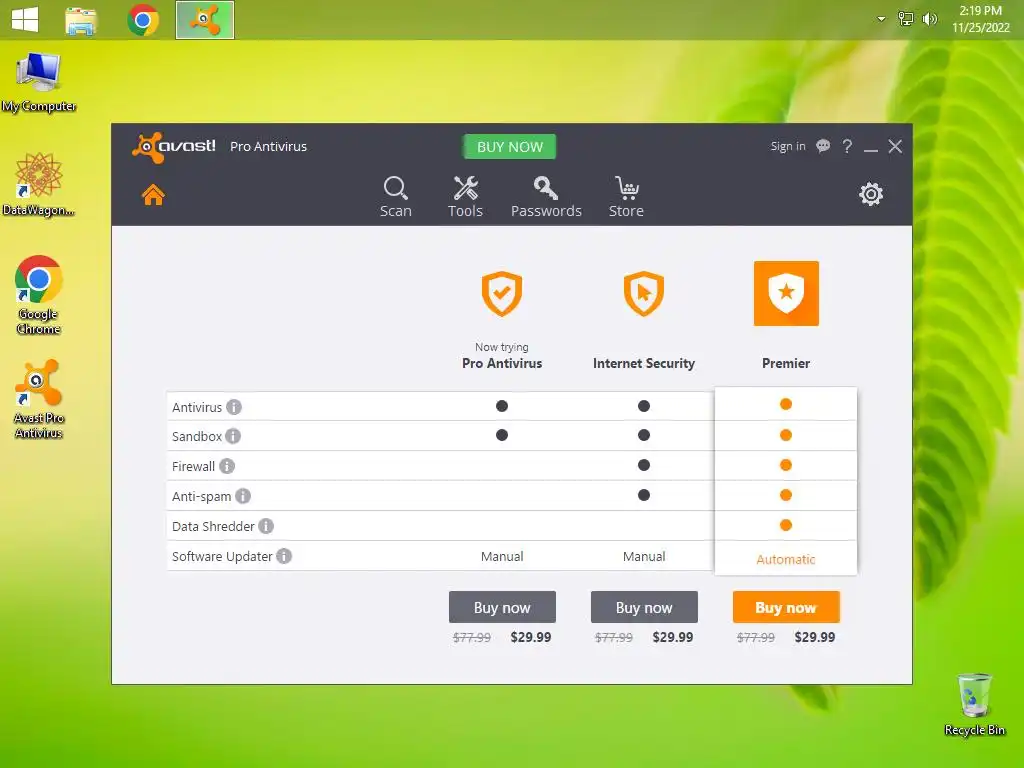This screenshot has width=1024, height=768.
Task: Click Manual under Pro Antivirus column
Action: (x=502, y=556)
